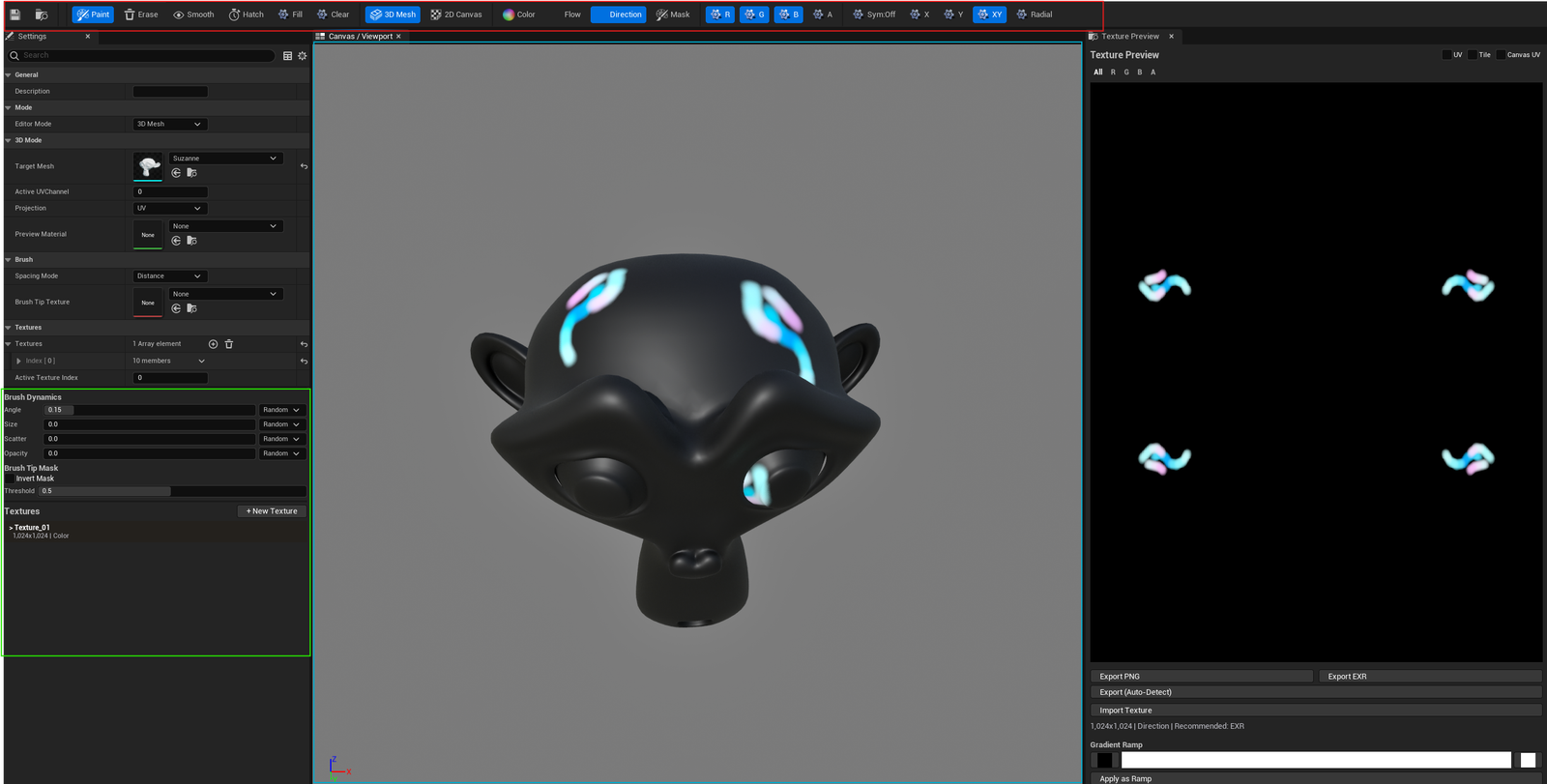Click the white gradient ramp end swatch
The height and width of the screenshot is (784, 1547).
coord(1528,760)
